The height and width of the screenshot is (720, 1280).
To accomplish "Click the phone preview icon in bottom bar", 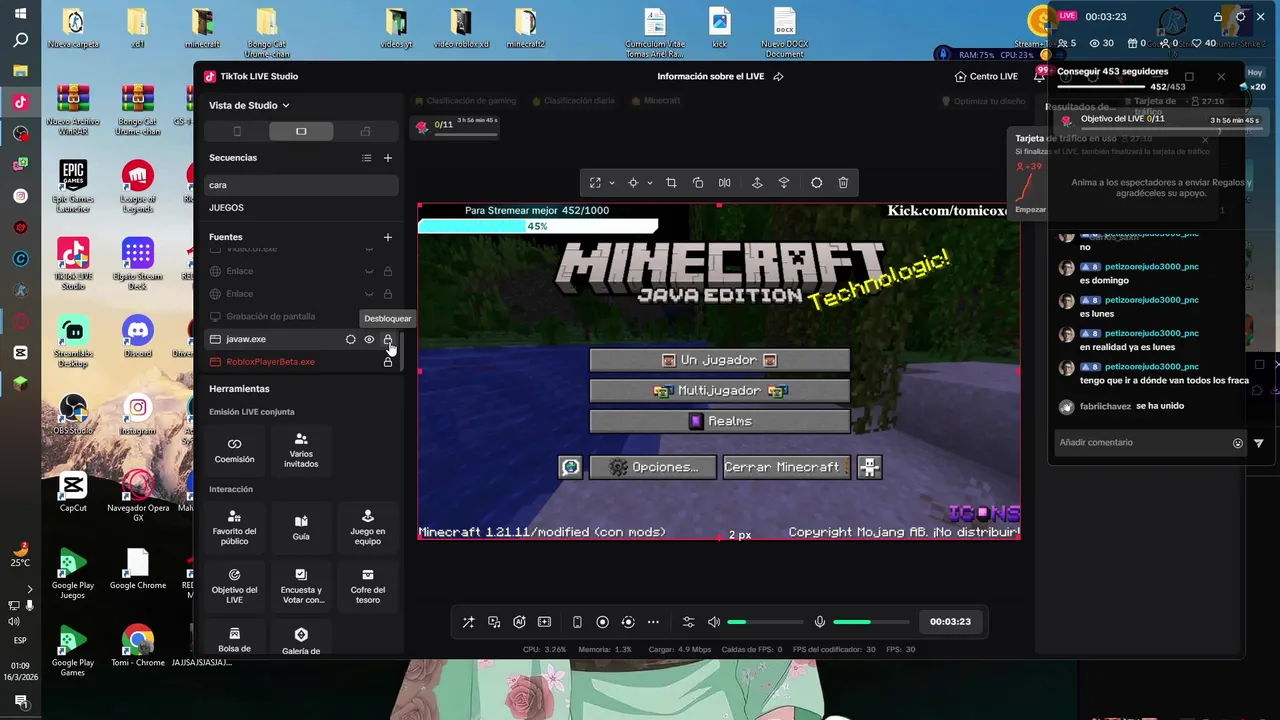I will coord(577,622).
